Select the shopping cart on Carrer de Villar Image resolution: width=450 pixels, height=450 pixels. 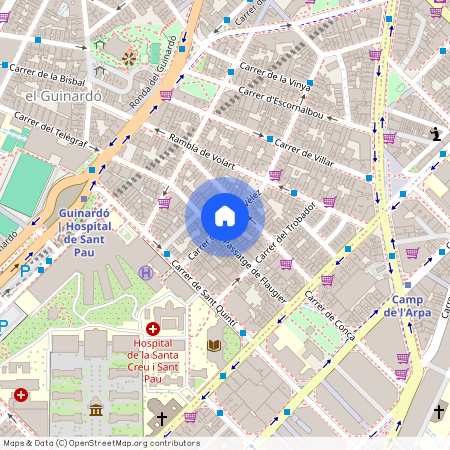click(275, 175)
